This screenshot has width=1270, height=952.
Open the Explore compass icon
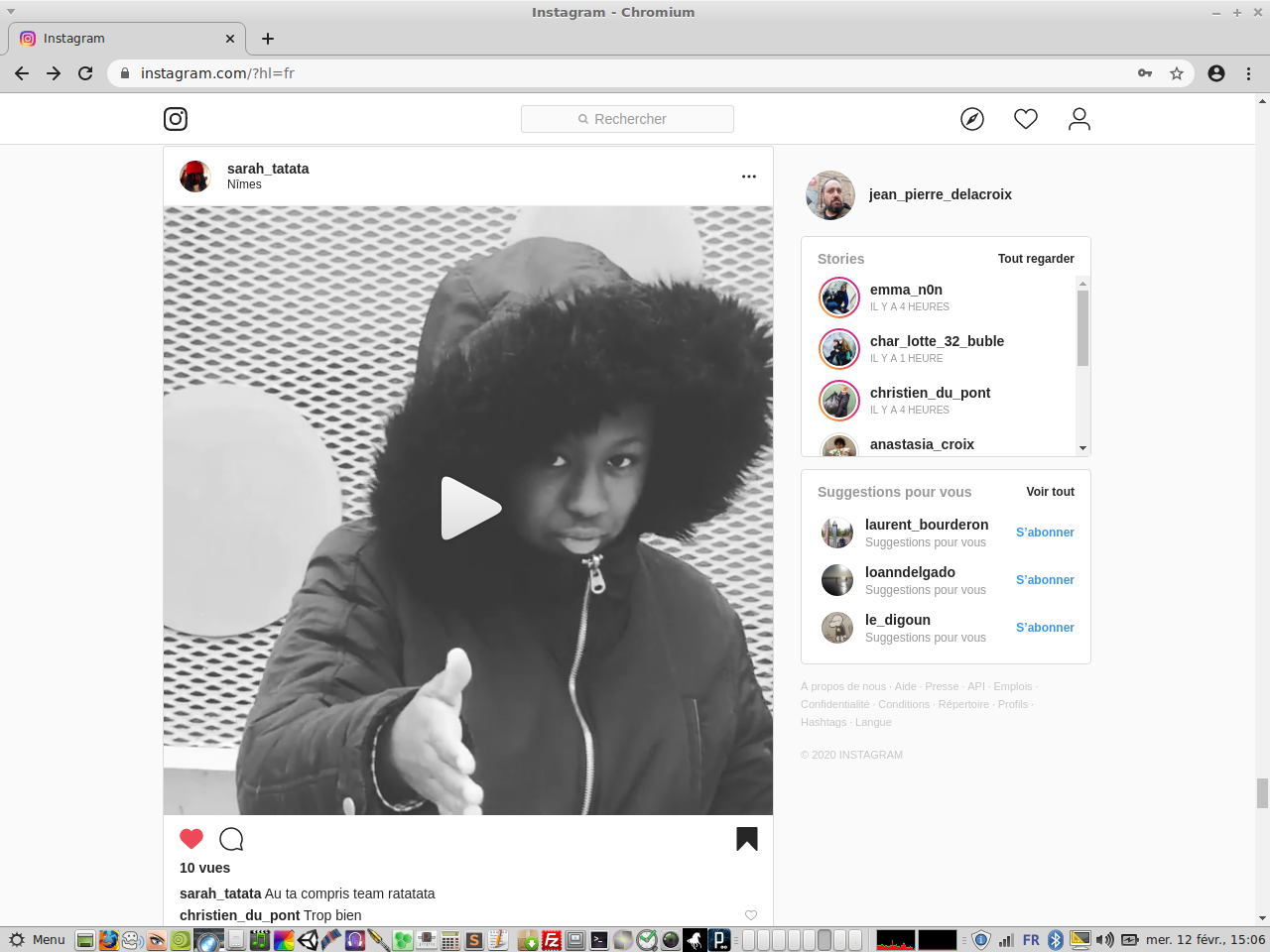coord(972,119)
